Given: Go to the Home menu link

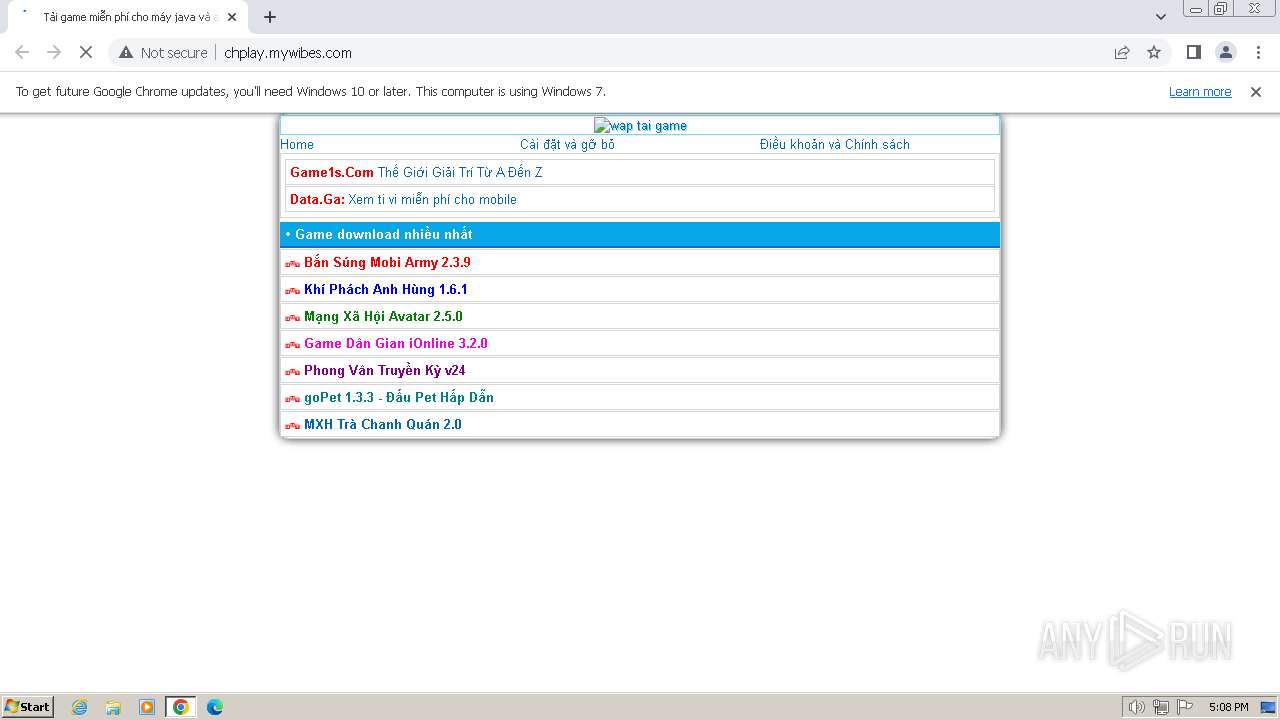Looking at the screenshot, I should [x=297, y=145].
